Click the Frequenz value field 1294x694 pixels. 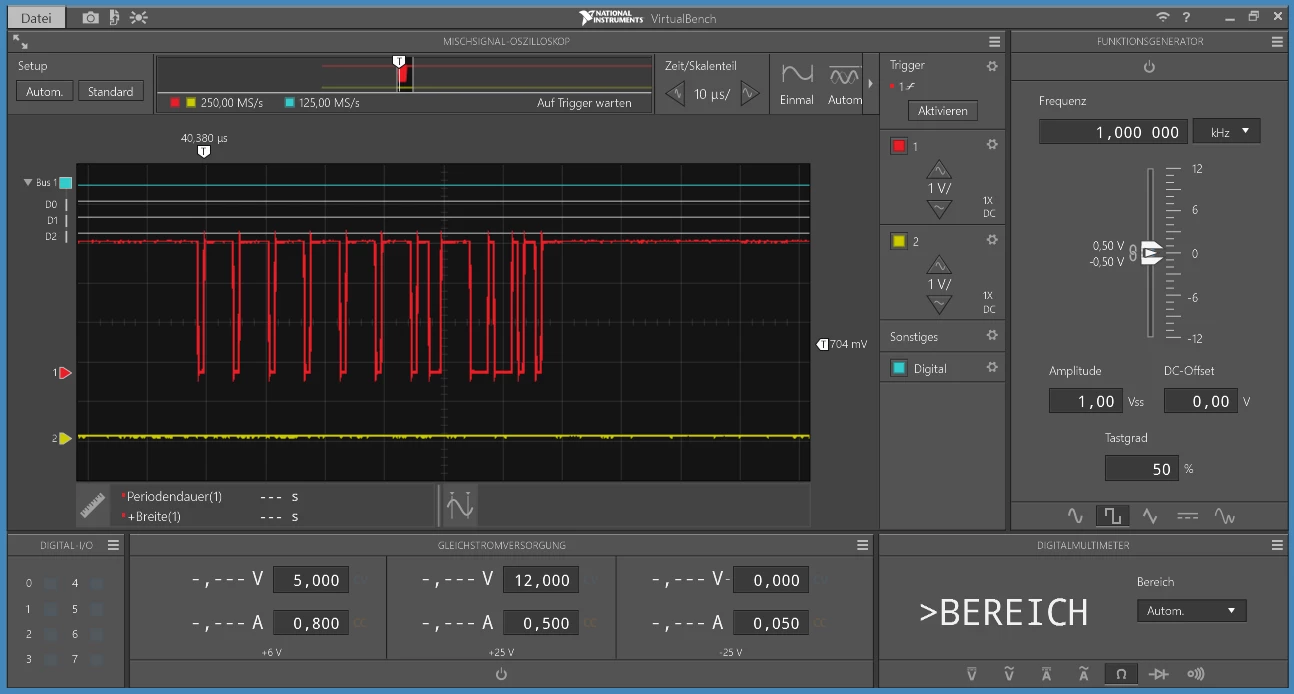(1113, 132)
